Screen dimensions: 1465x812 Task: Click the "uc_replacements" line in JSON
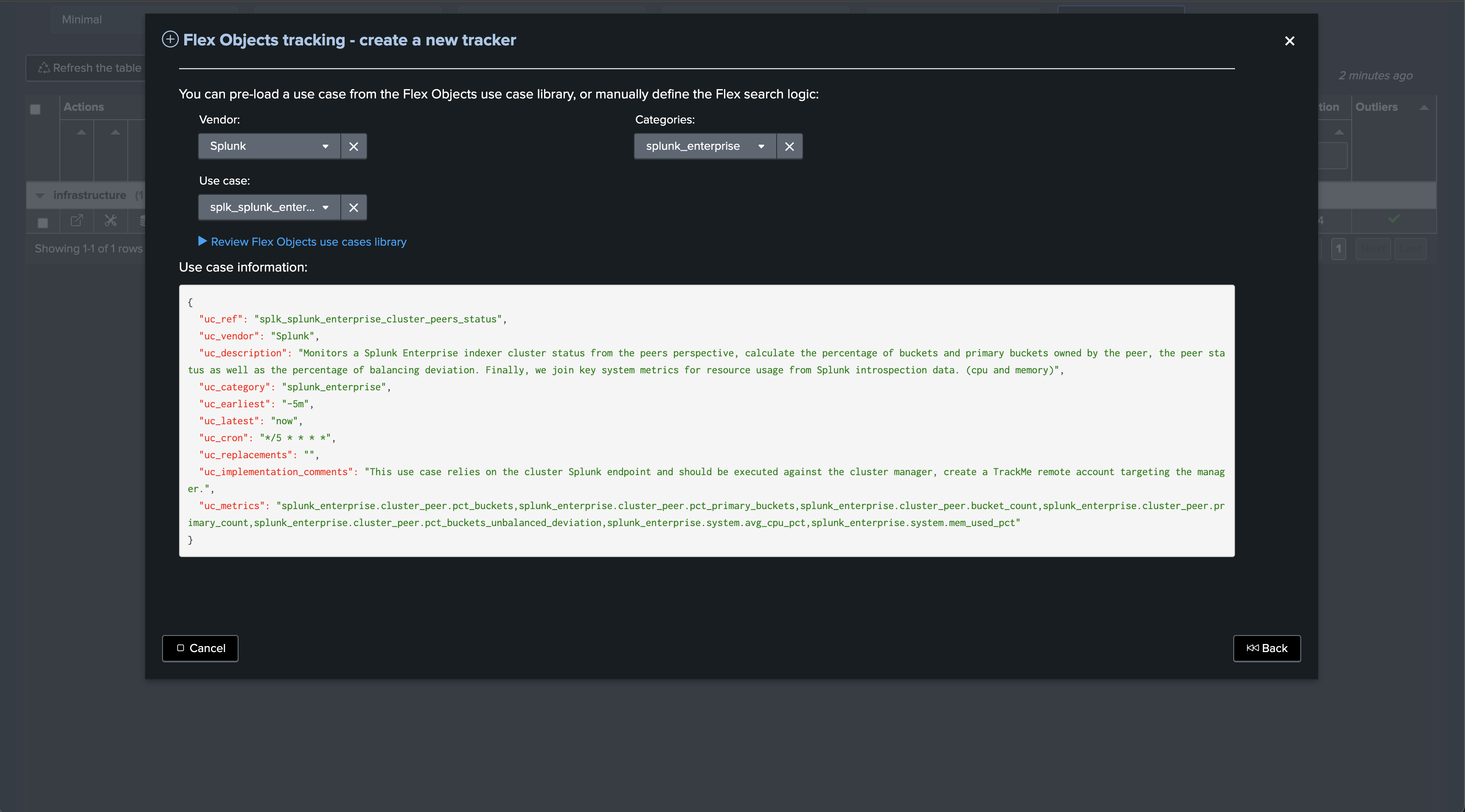click(259, 455)
